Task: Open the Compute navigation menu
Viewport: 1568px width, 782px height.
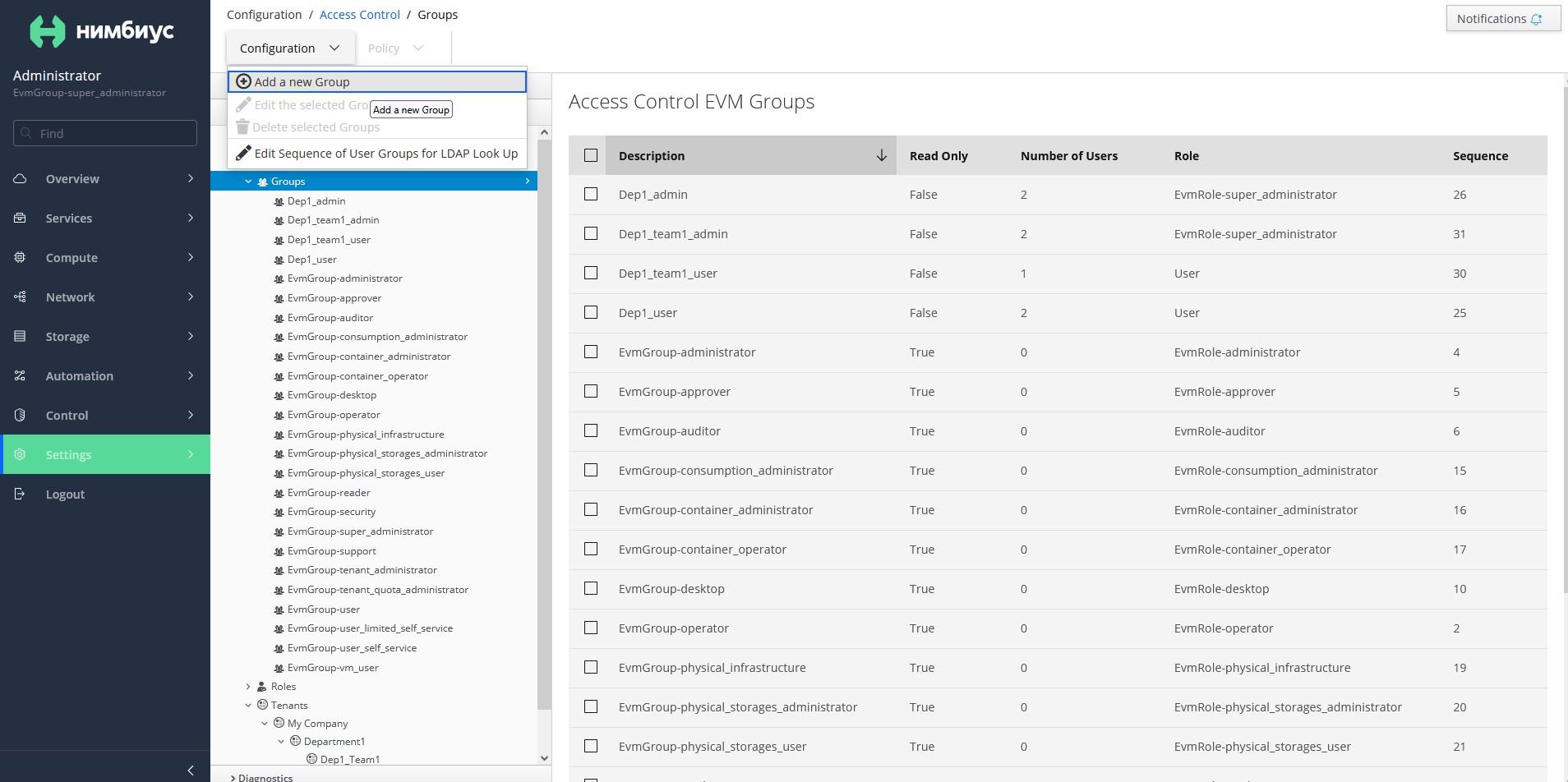Action: coord(105,257)
